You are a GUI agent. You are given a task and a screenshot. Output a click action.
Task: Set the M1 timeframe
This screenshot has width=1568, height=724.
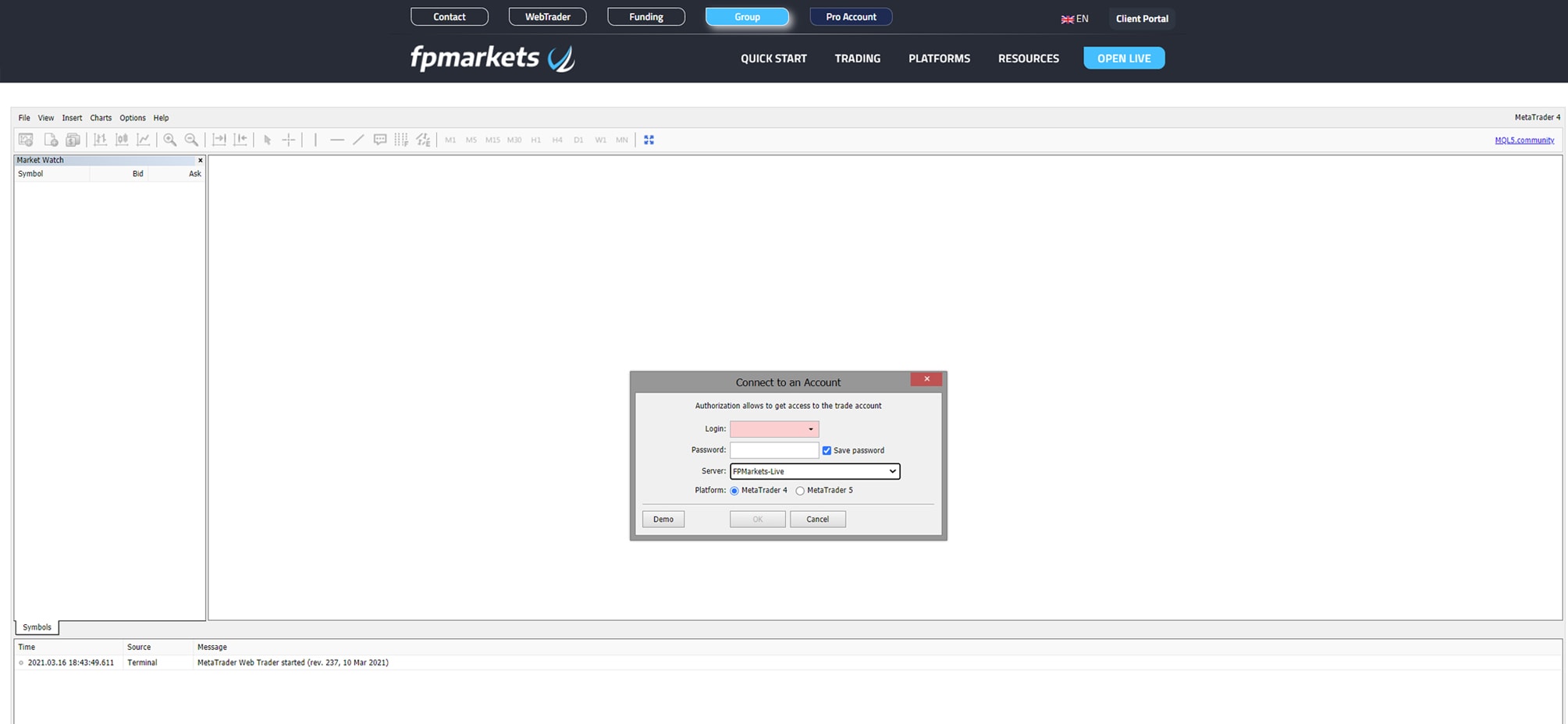click(450, 140)
